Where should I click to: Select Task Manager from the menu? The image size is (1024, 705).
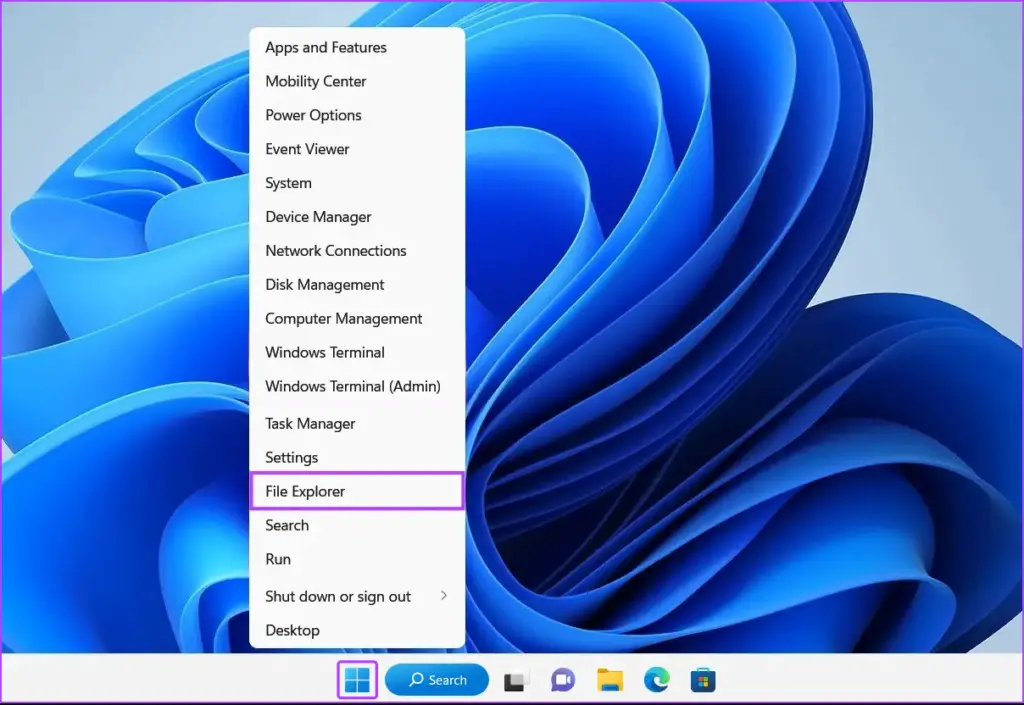click(x=310, y=424)
